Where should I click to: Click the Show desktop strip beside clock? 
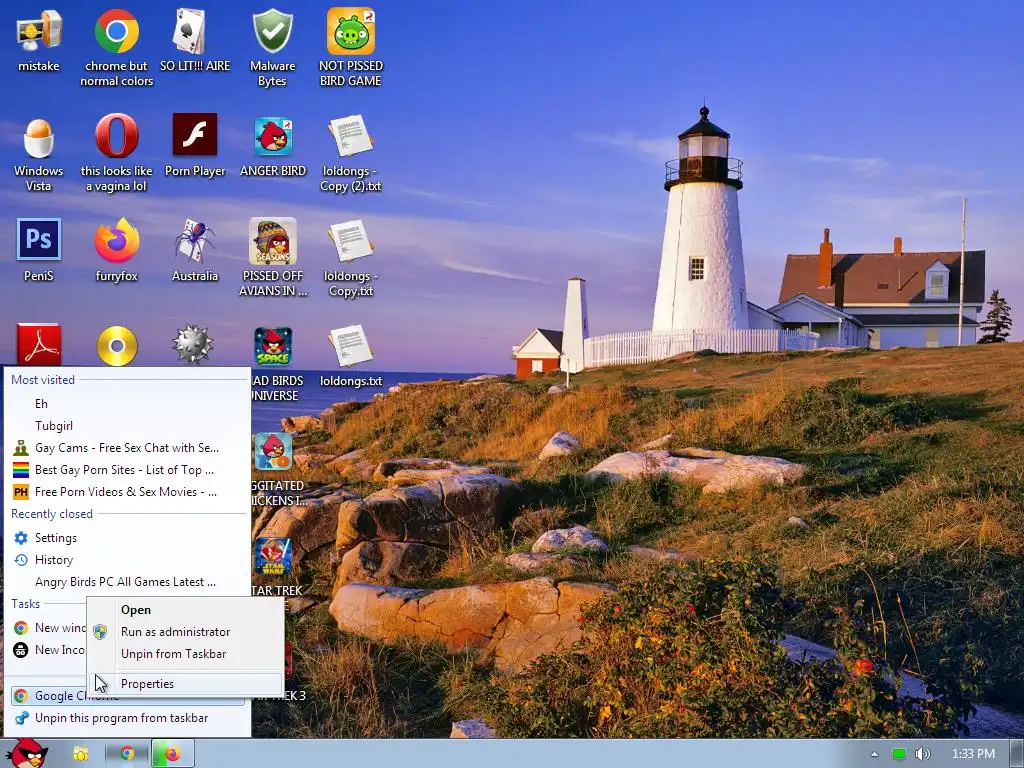coord(1017,754)
